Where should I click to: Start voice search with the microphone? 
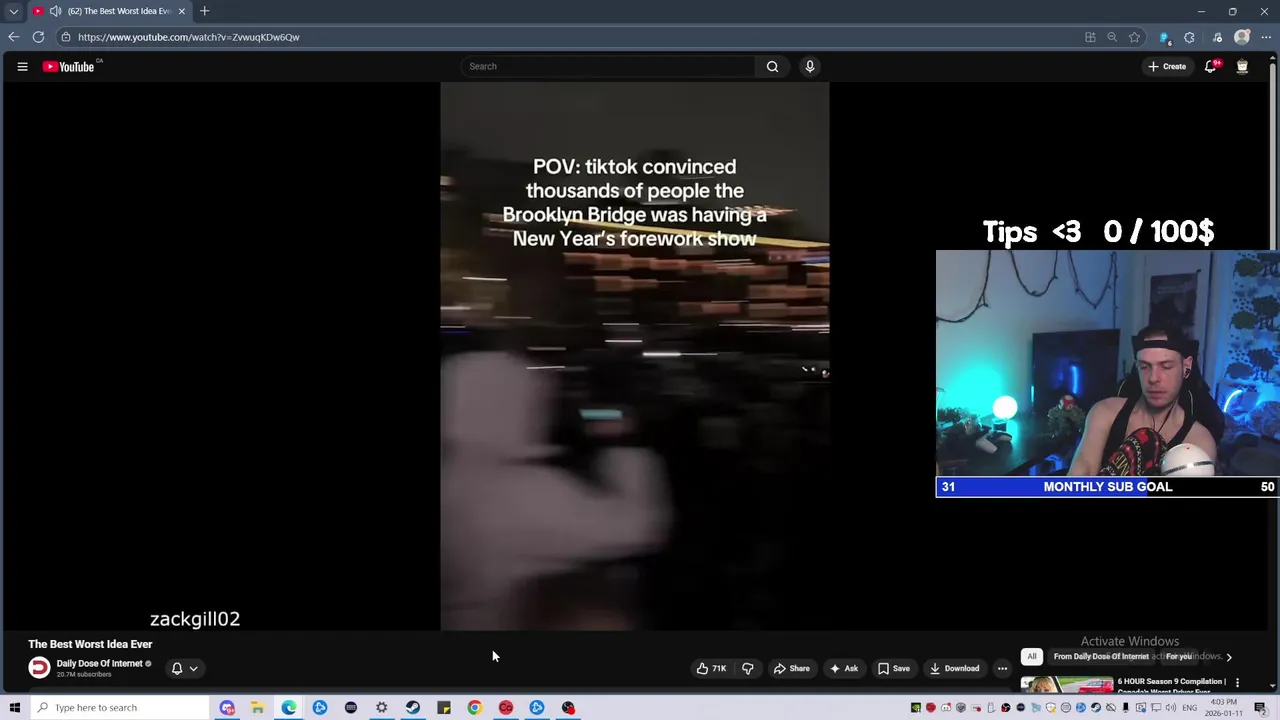coord(810,67)
